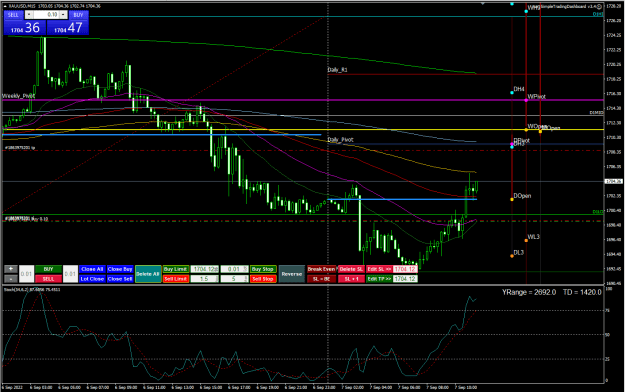Image resolution: width=625 pixels, height=392 pixels.
Task: Click the 1704 47 buy price tile
Action: 68,28
